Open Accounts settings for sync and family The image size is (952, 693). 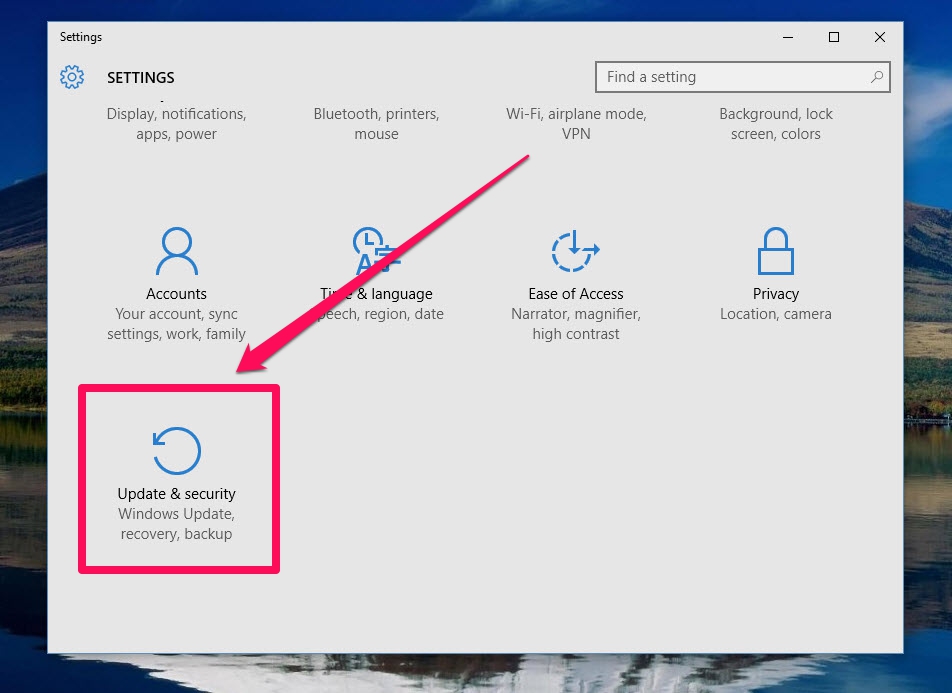pos(176,323)
